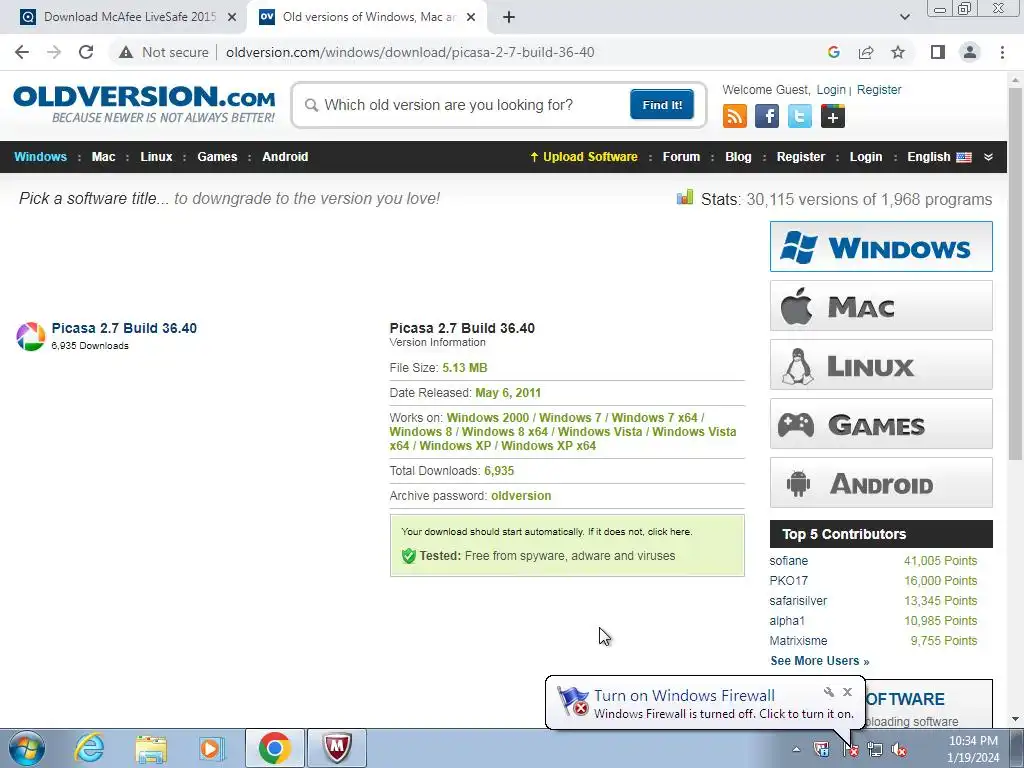Bookmark this page with the star

[x=898, y=52]
